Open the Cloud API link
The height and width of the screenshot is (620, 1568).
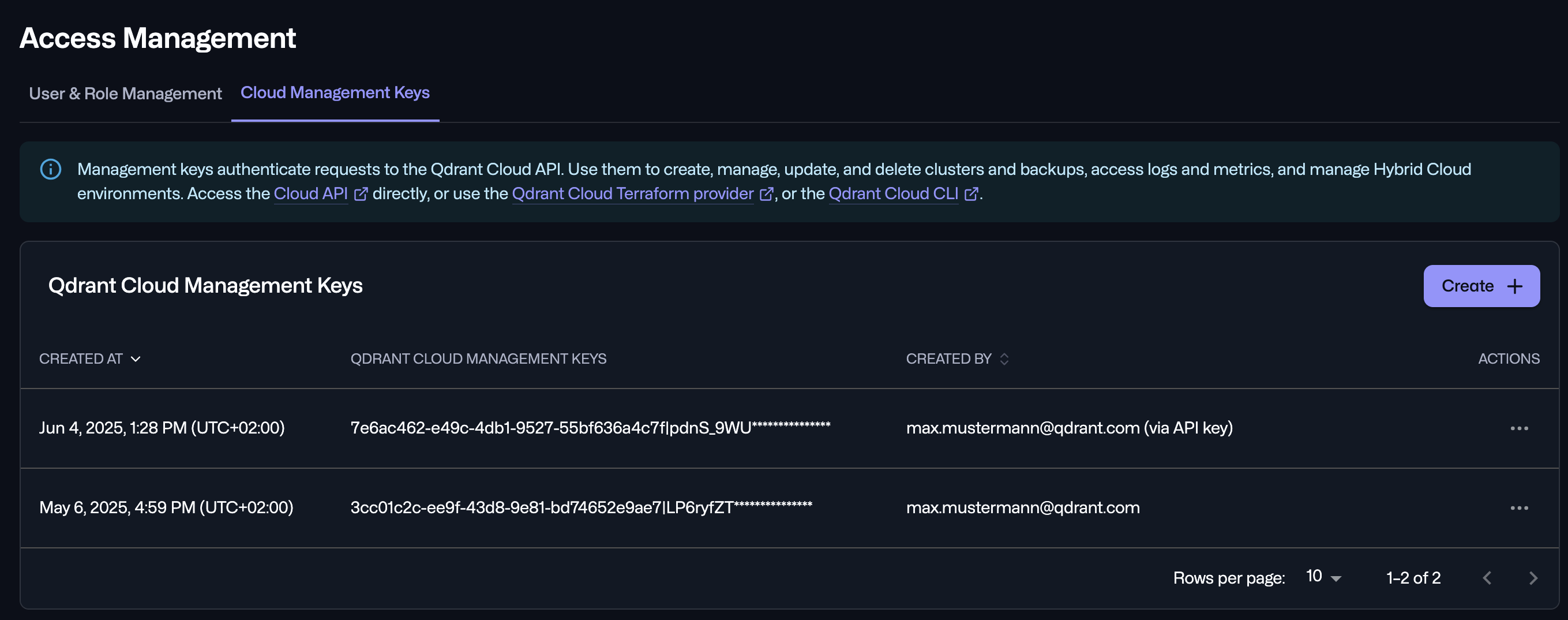(310, 193)
